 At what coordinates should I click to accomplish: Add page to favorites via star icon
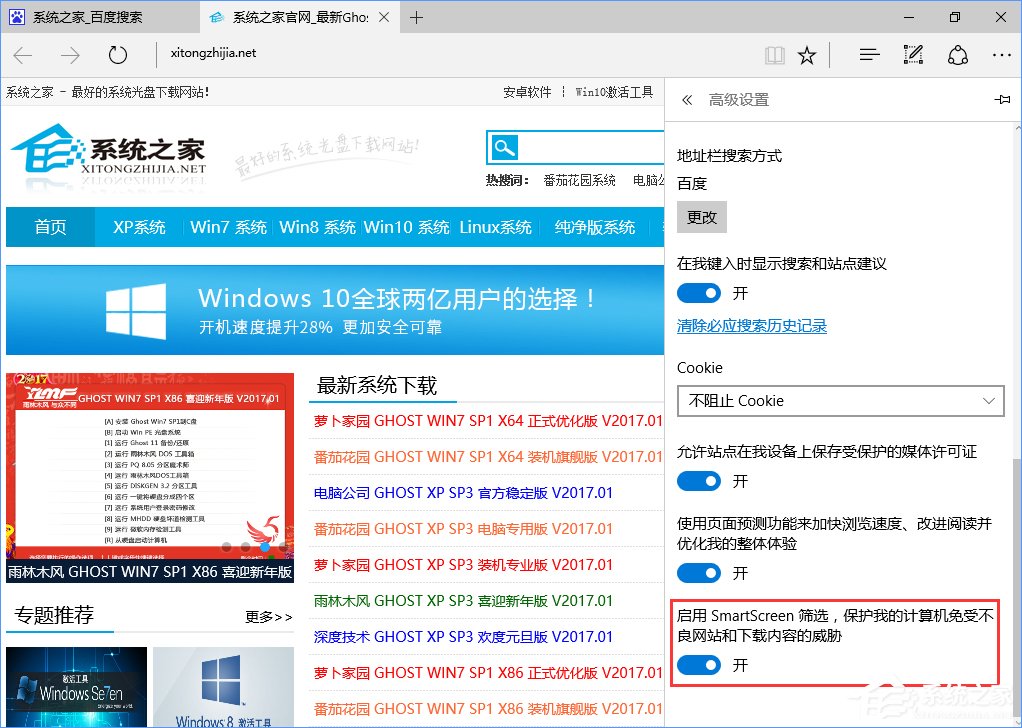(x=807, y=55)
